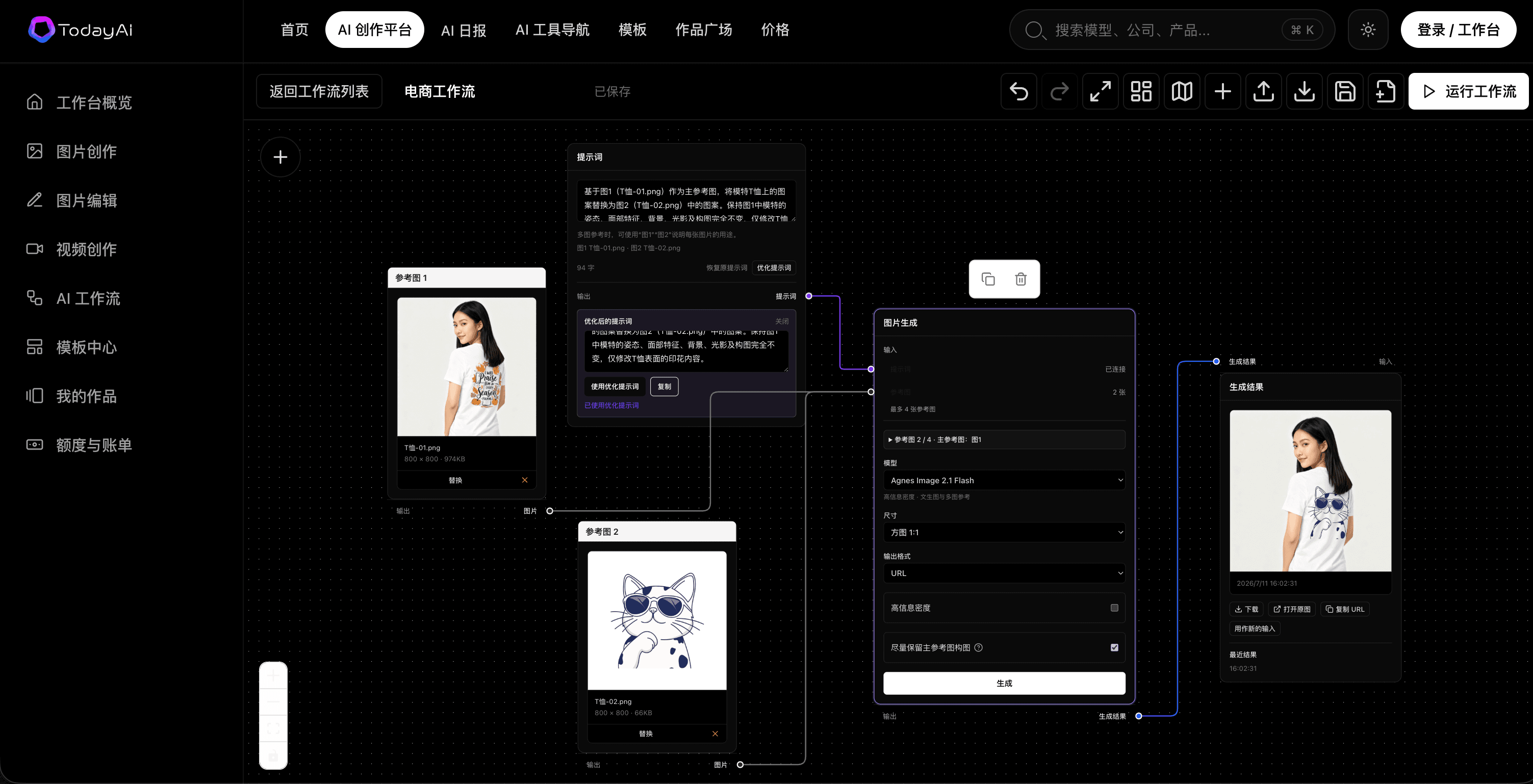Click 登录 / 工作台 button
This screenshot has height=784, width=1533.
click(1458, 30)
